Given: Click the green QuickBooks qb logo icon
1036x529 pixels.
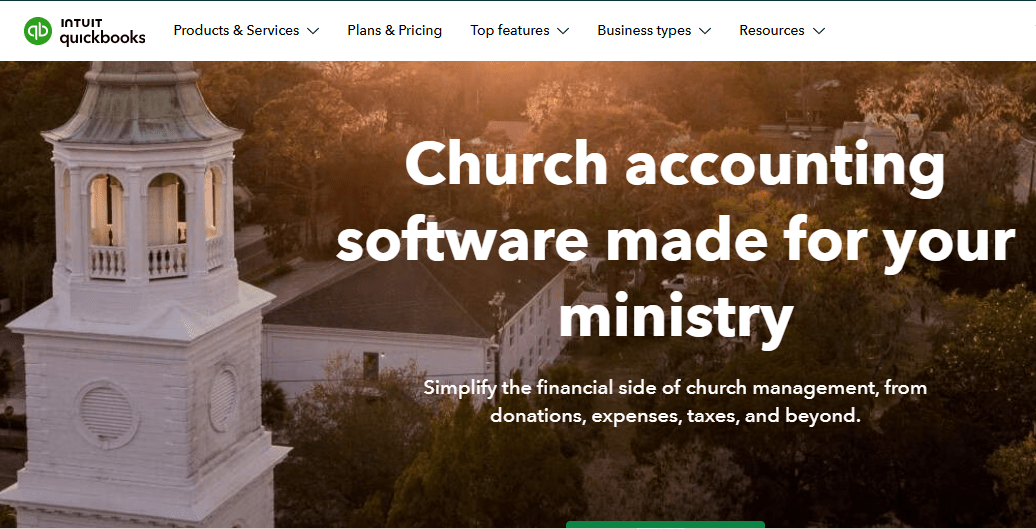Looking at the screenshot, I should (38, 31).
